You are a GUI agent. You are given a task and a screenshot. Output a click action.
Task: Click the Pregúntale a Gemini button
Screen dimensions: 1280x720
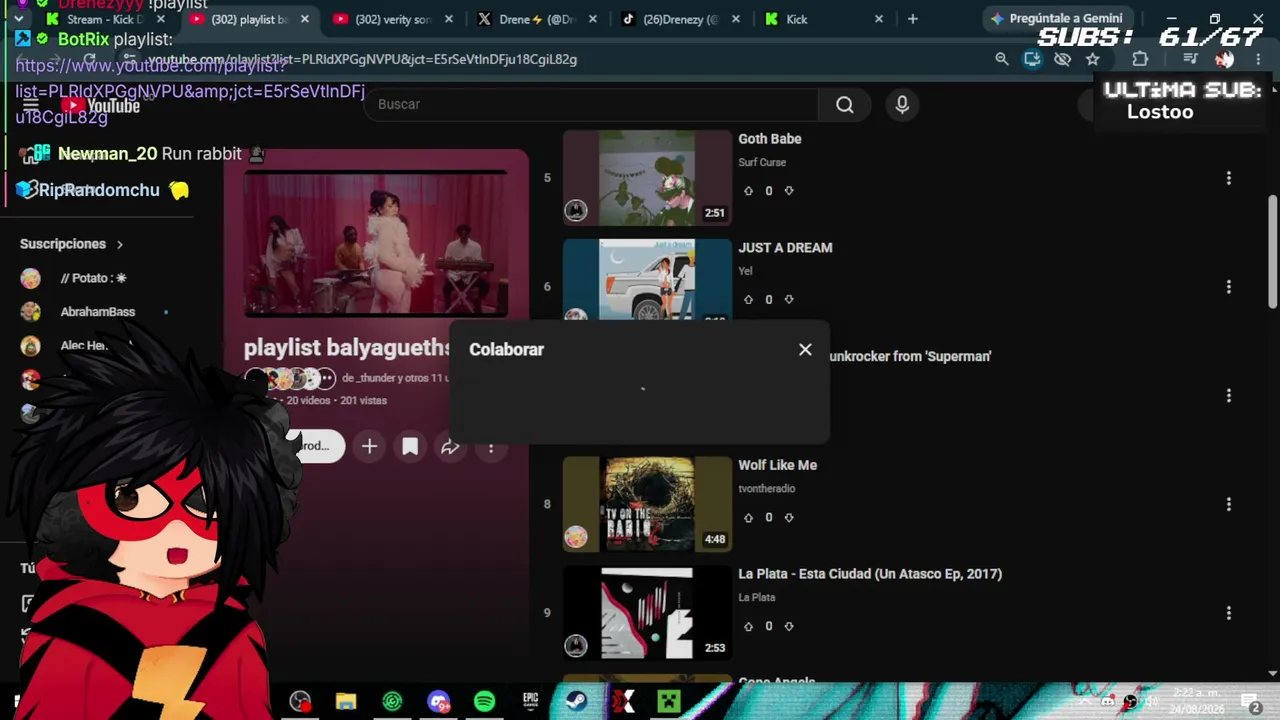[1056, 19]
